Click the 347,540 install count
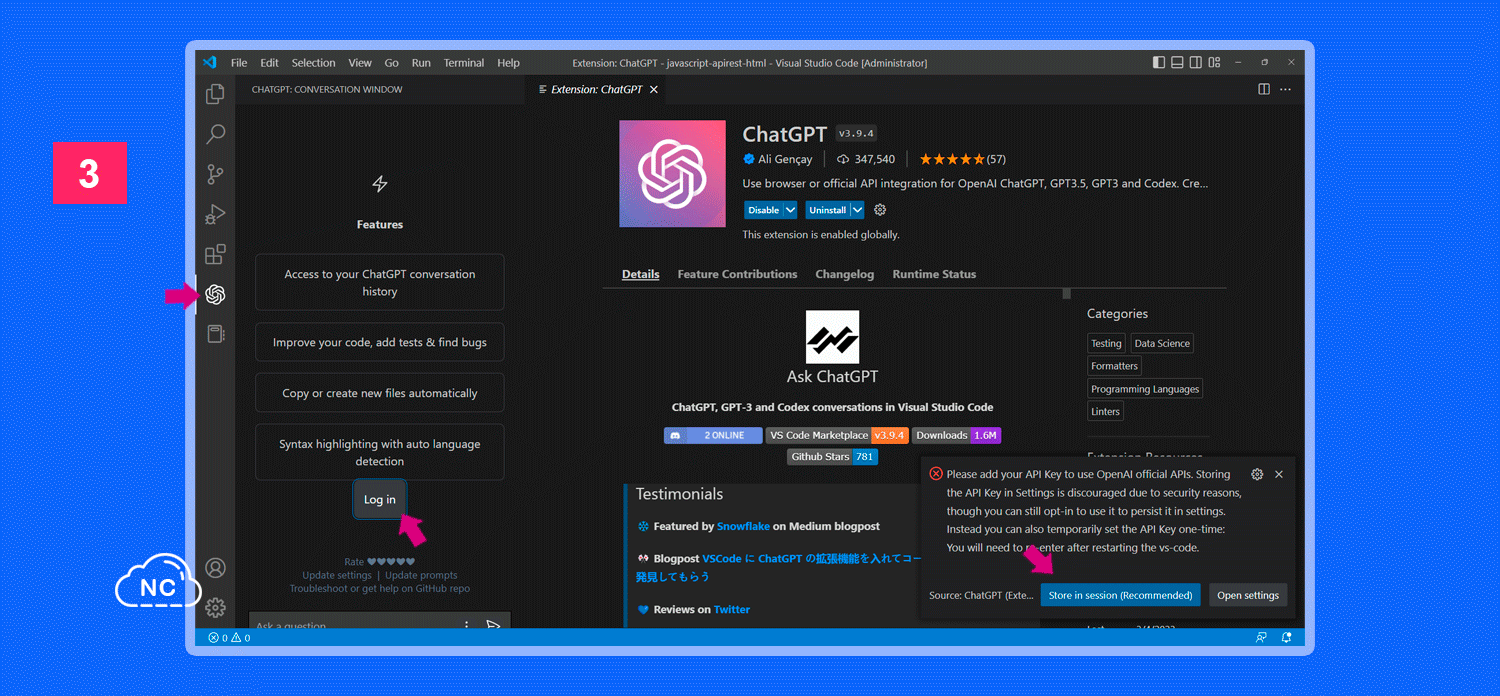The height and width of the screenshot is (696, 1500). click(x=866, y=159)
